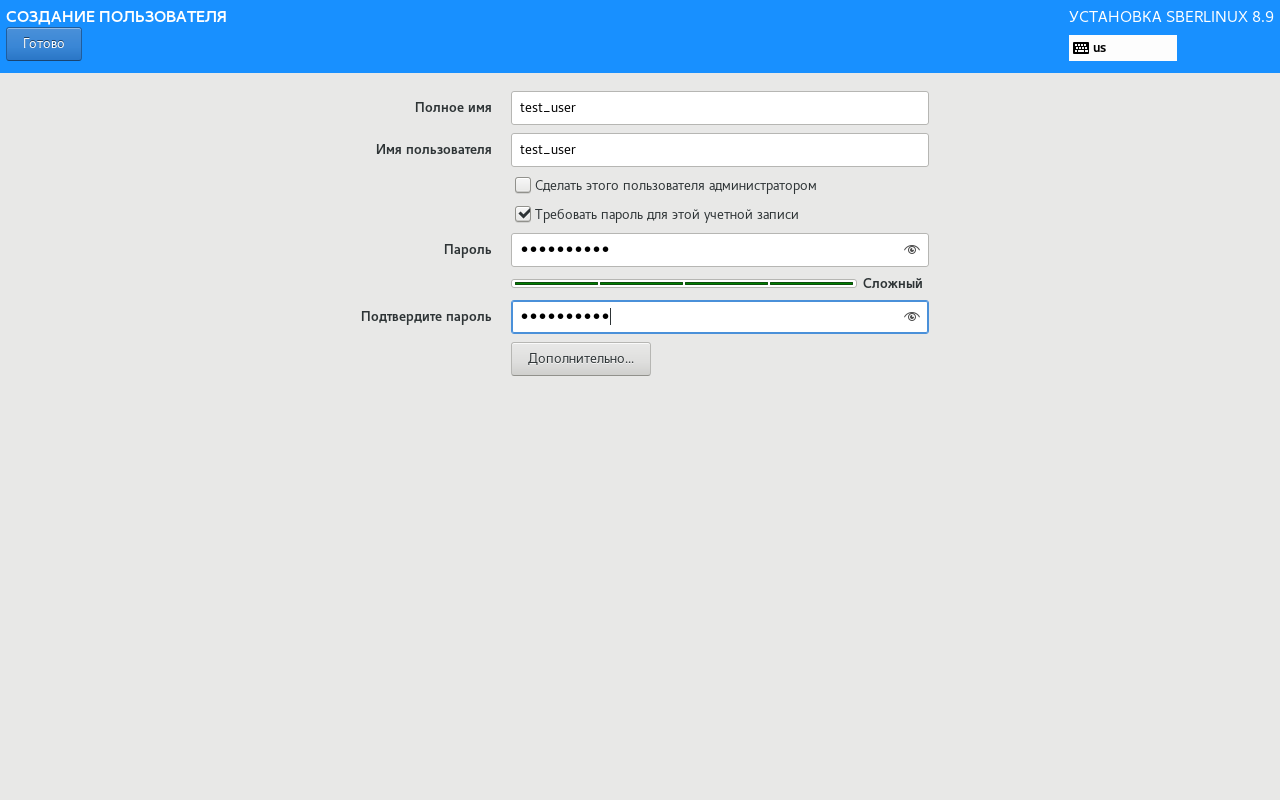Click the Пароль label text

(x=467, y=250)
